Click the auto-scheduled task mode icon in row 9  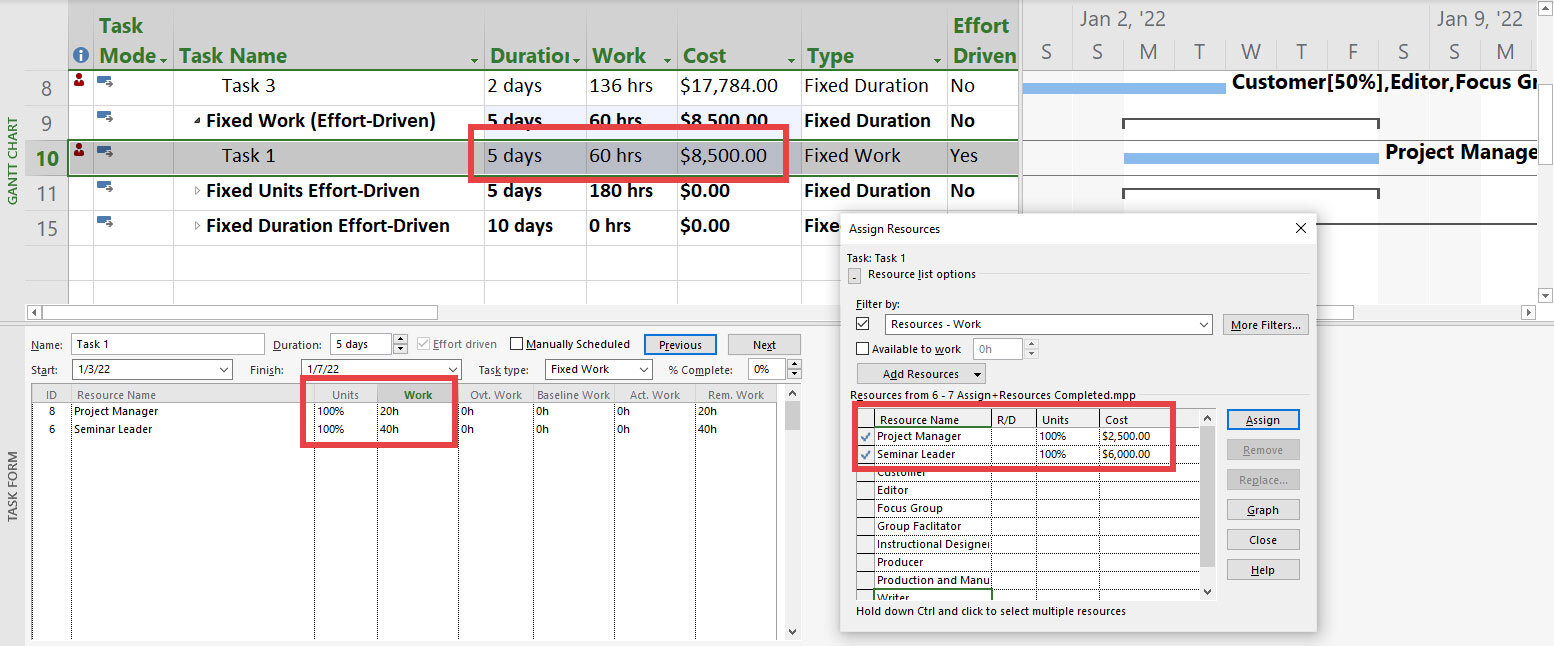point(104,117)
